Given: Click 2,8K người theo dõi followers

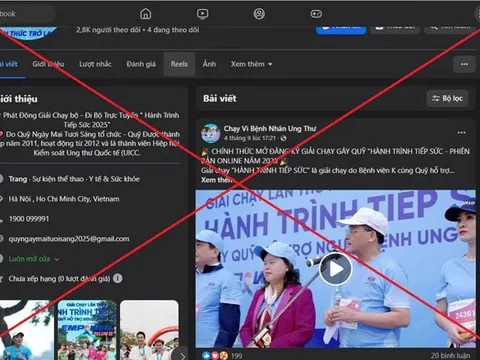Looking at the screenshot, I should click(108, 30).
